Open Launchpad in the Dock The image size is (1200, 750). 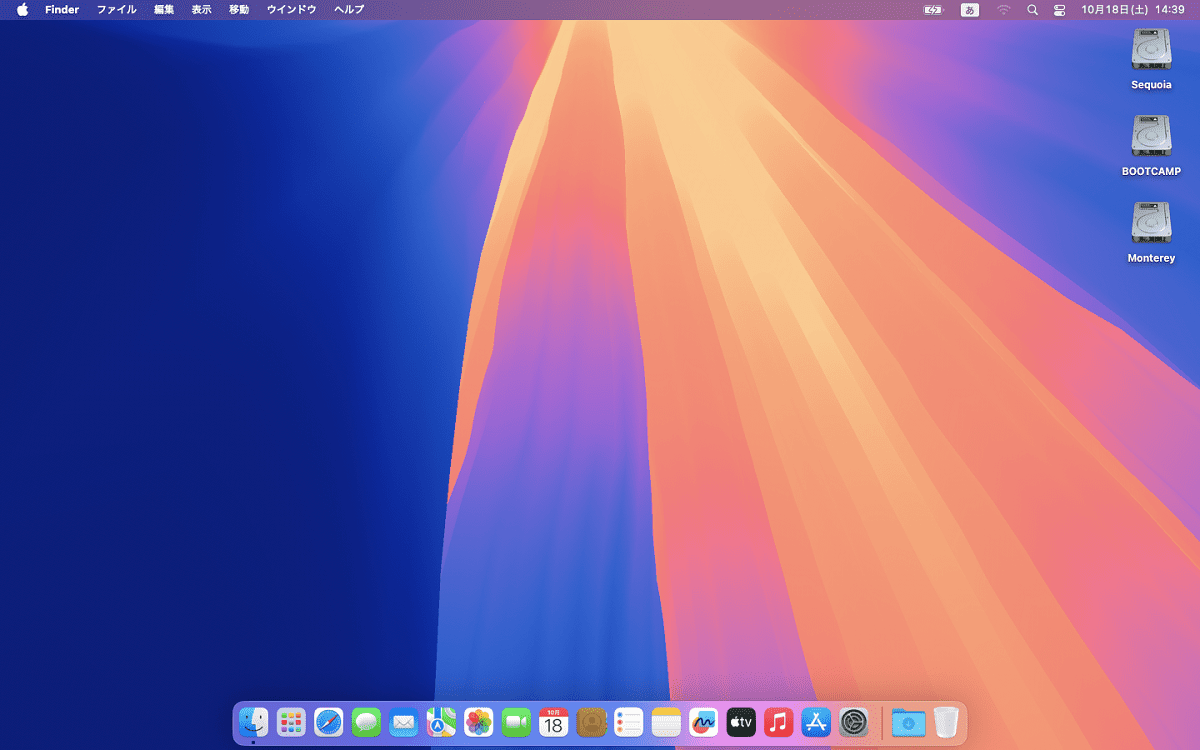coord(291,721)
